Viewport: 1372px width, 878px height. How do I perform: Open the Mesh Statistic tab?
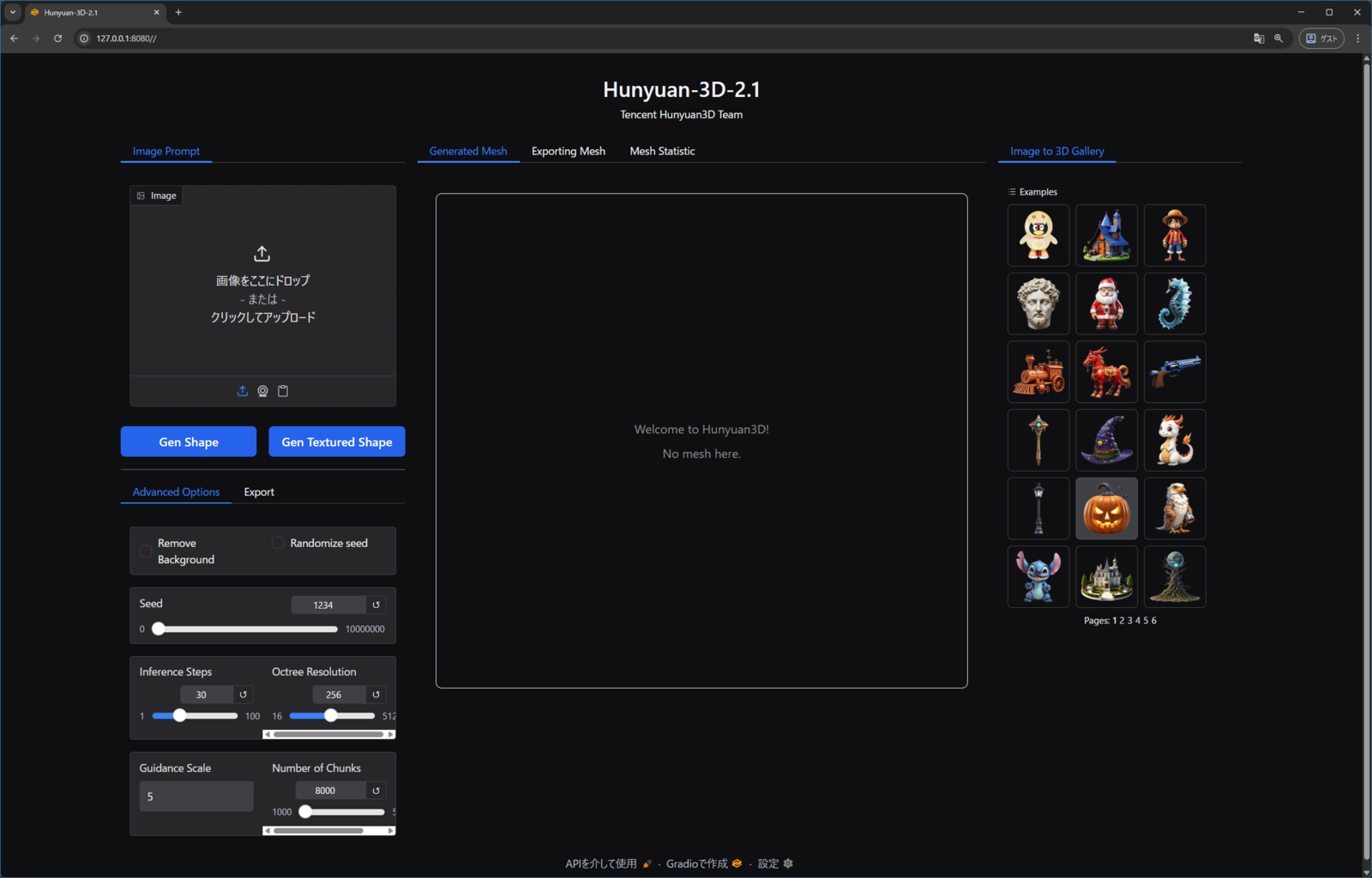pos(662,151)
